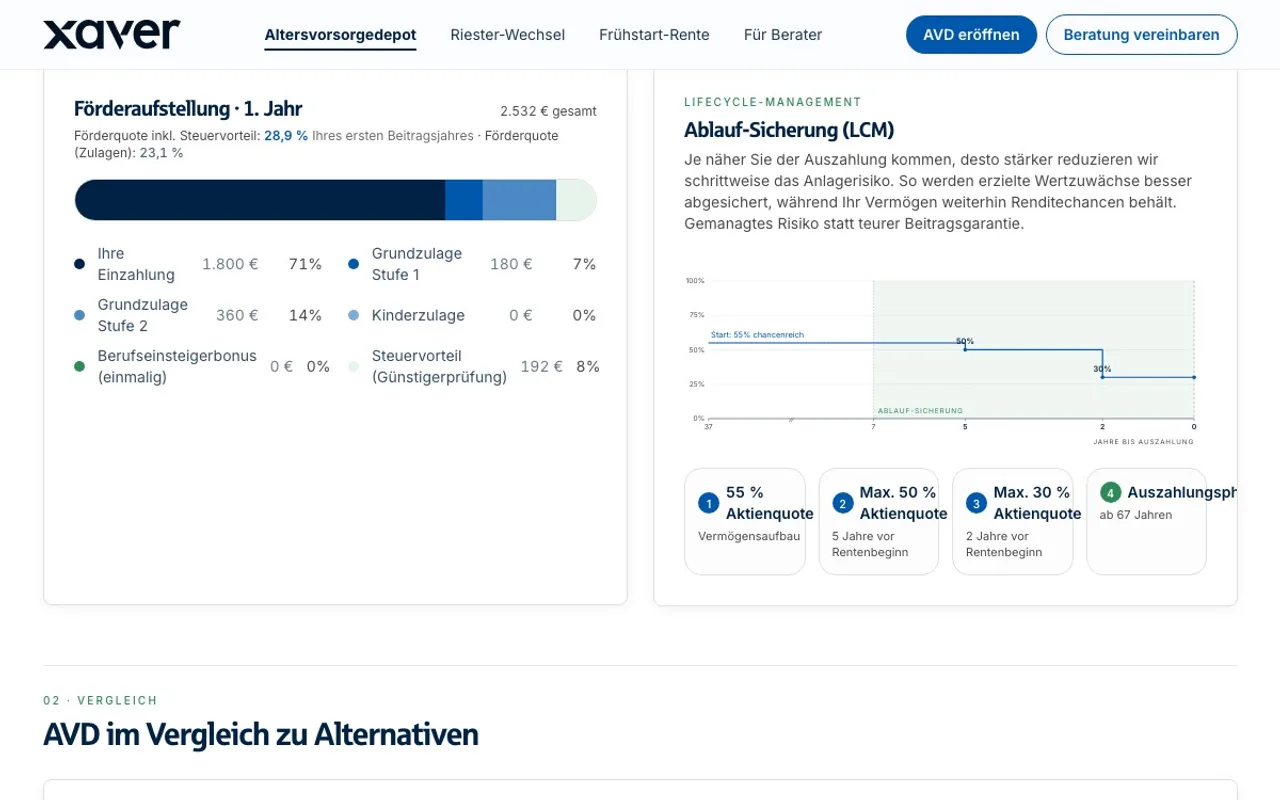Image resolution: width=1280 pixels, height=800 pixels.
Task: Click the Kinderzulage legend dot
Action: pos(353,315)
